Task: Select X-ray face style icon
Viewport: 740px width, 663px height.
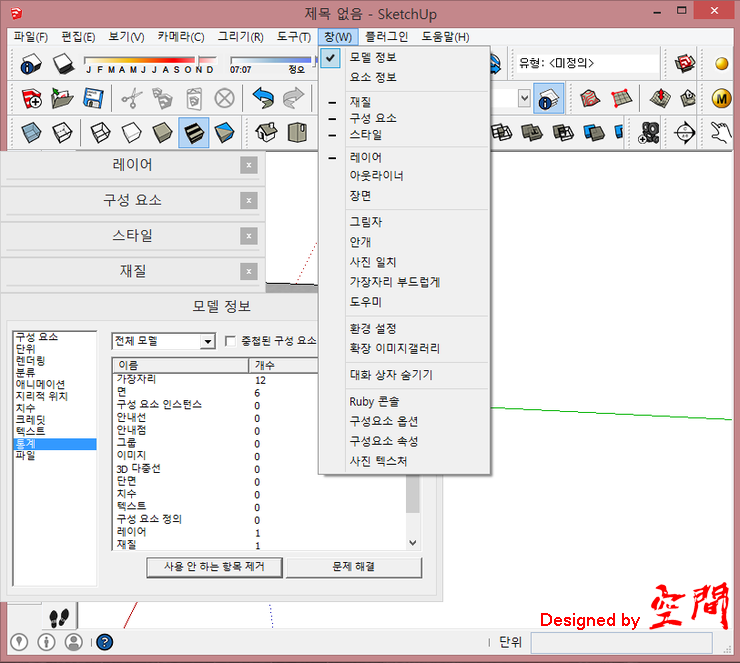Action: [31, 133]
